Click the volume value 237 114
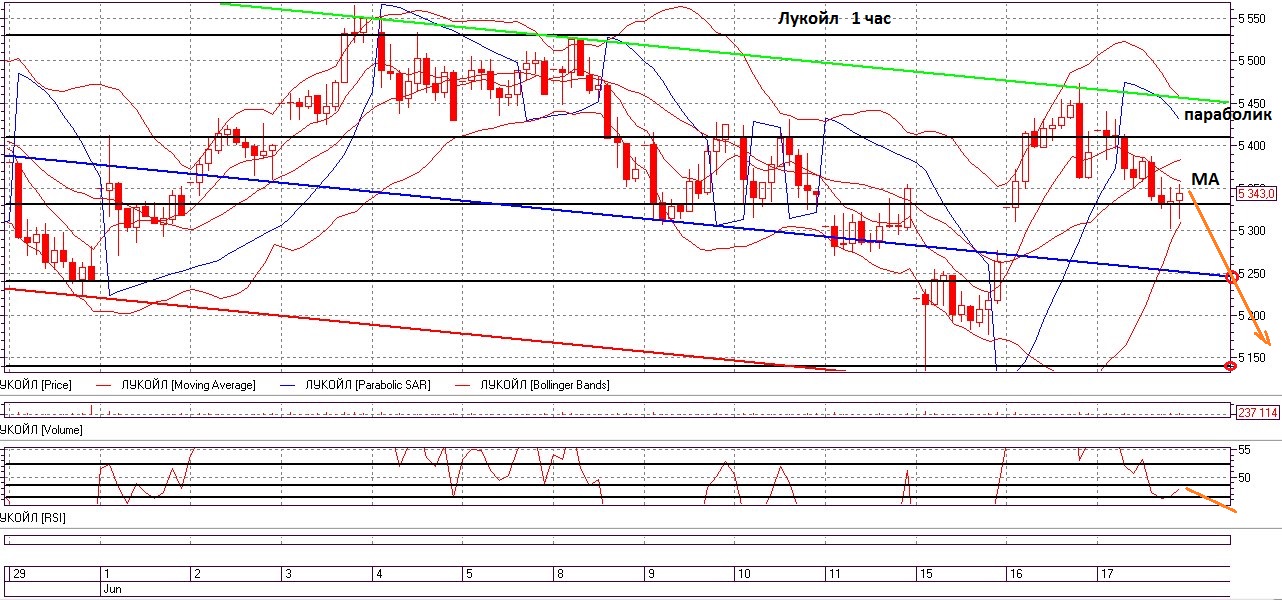 1258,412
